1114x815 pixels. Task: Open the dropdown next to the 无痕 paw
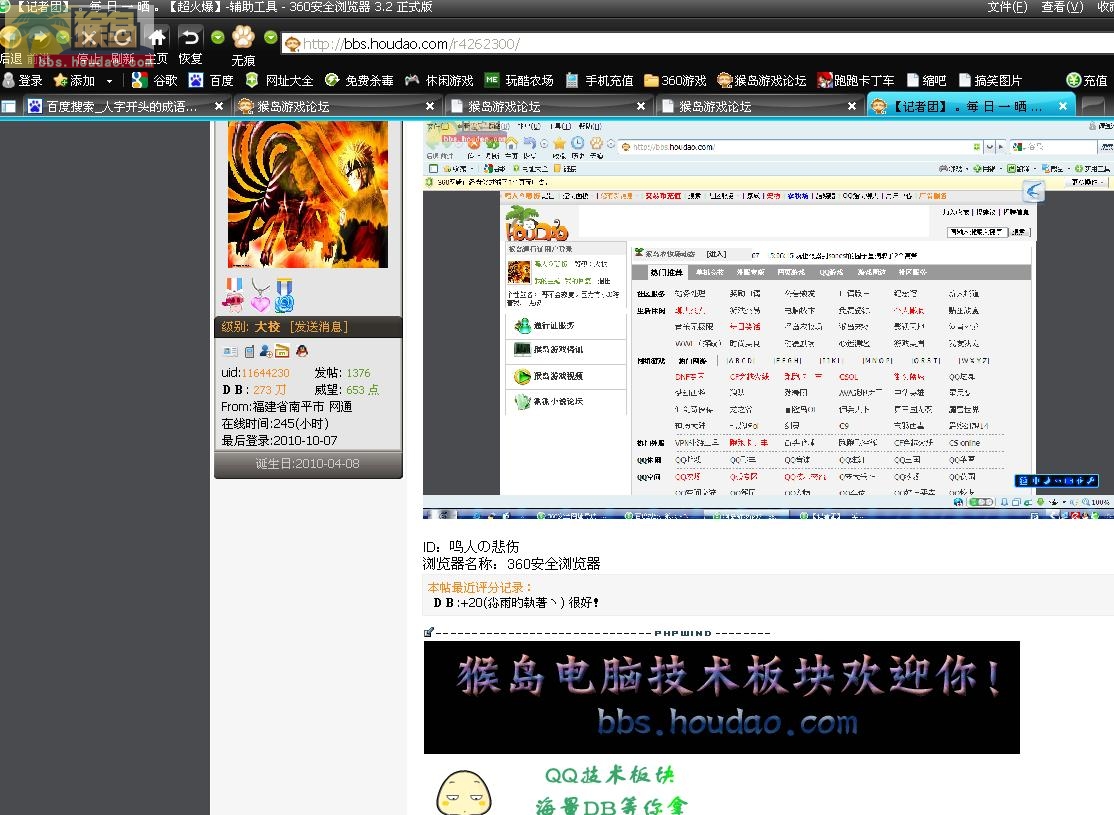click(271, 37)
